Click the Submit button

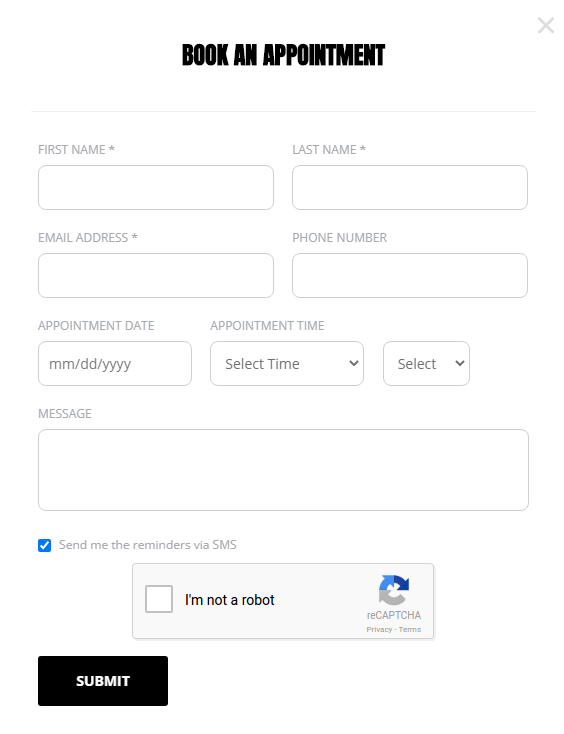click(x=103, y=681)
